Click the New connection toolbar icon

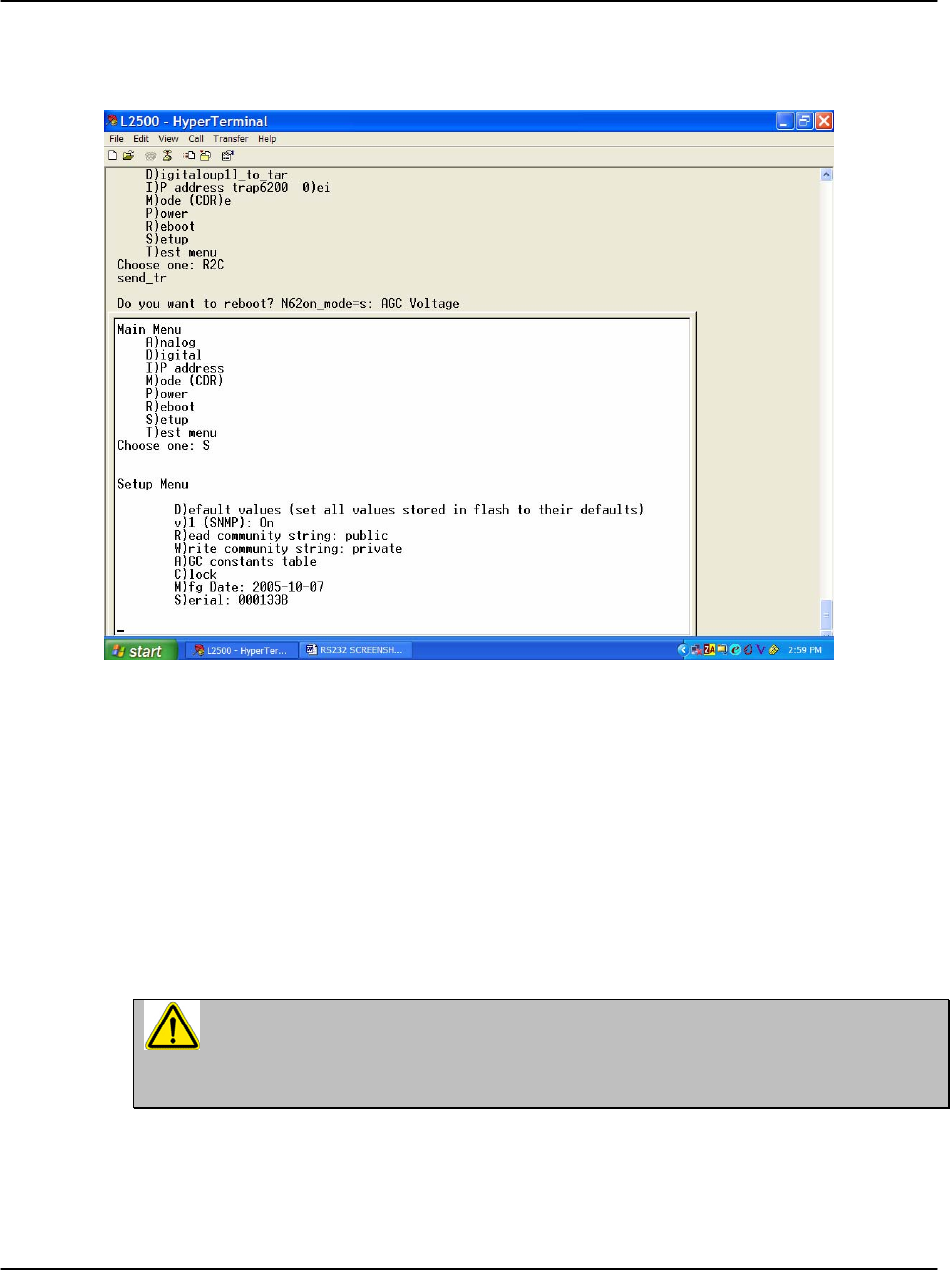(x=113, y=155)
